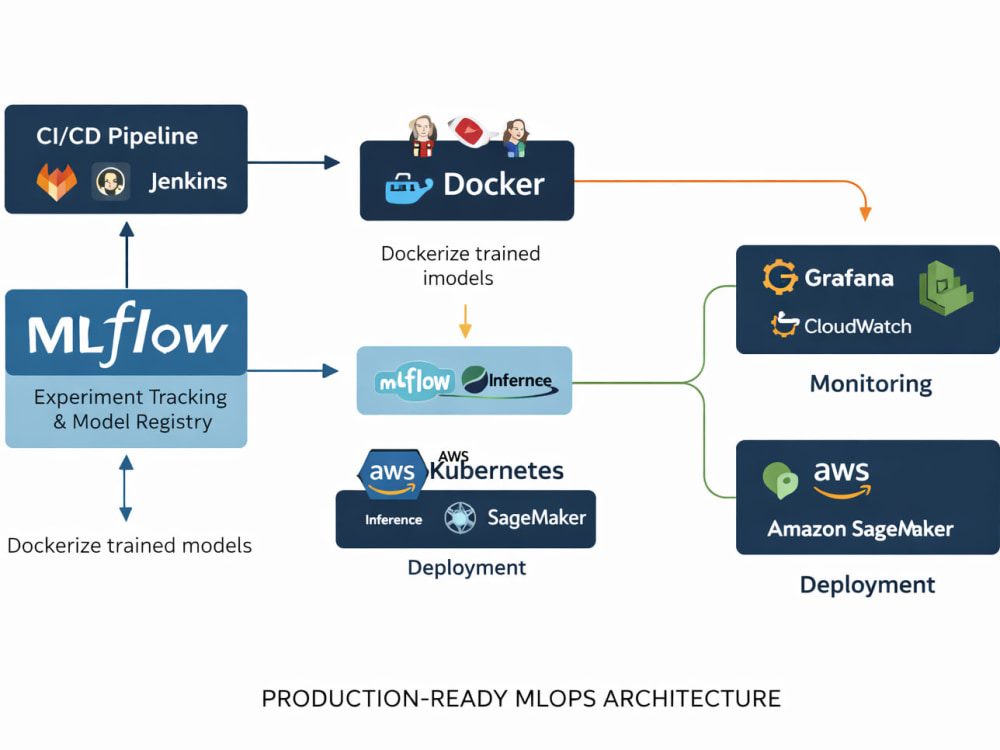The image size is (1000, 750).
Task: Click the Jenkins butler icon
Action: [110, 182]
